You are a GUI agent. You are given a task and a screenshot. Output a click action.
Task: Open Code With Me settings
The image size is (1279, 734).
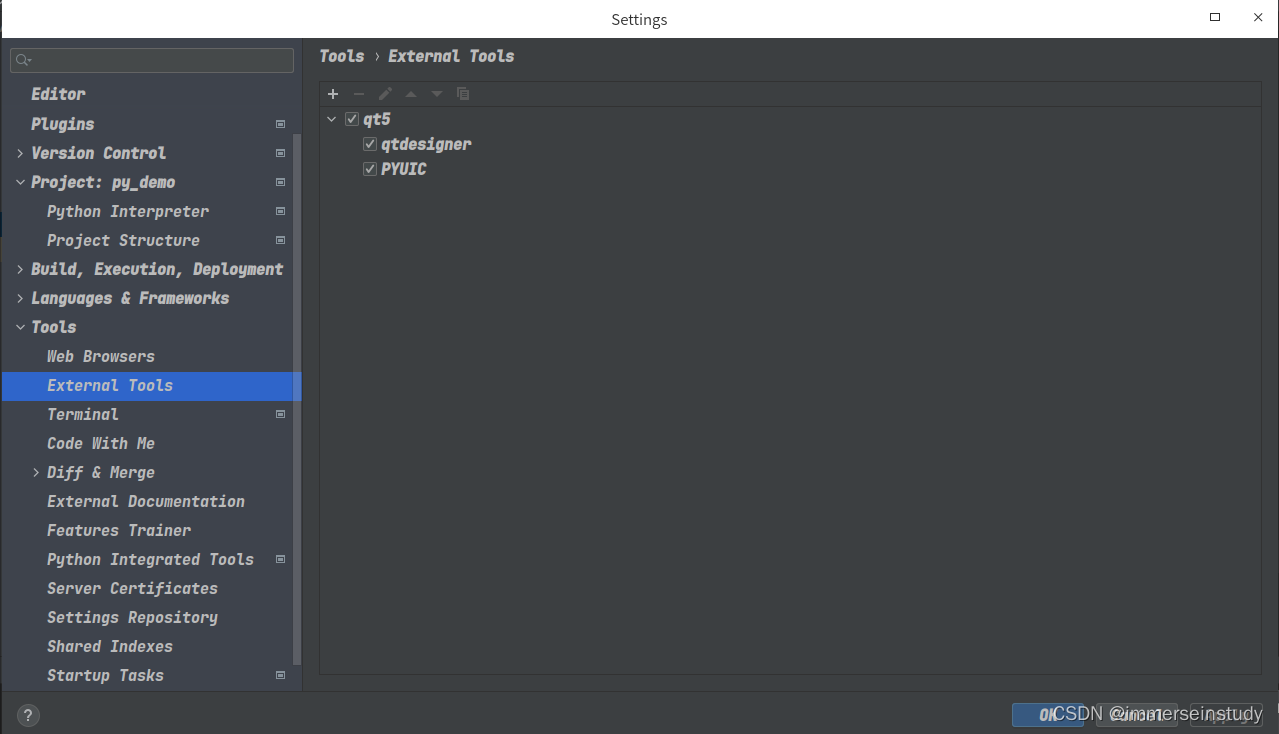pos(101,443)
